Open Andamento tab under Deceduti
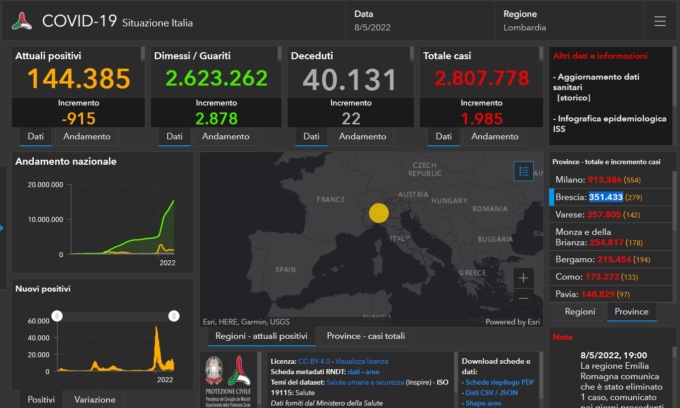680x408 pixels. coord(363,136)
